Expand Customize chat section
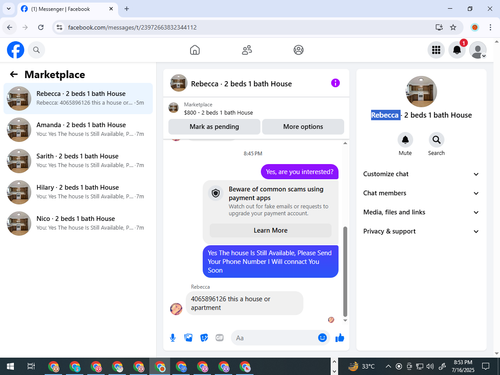Screen dimensions: 500x375 coord(421,174)
